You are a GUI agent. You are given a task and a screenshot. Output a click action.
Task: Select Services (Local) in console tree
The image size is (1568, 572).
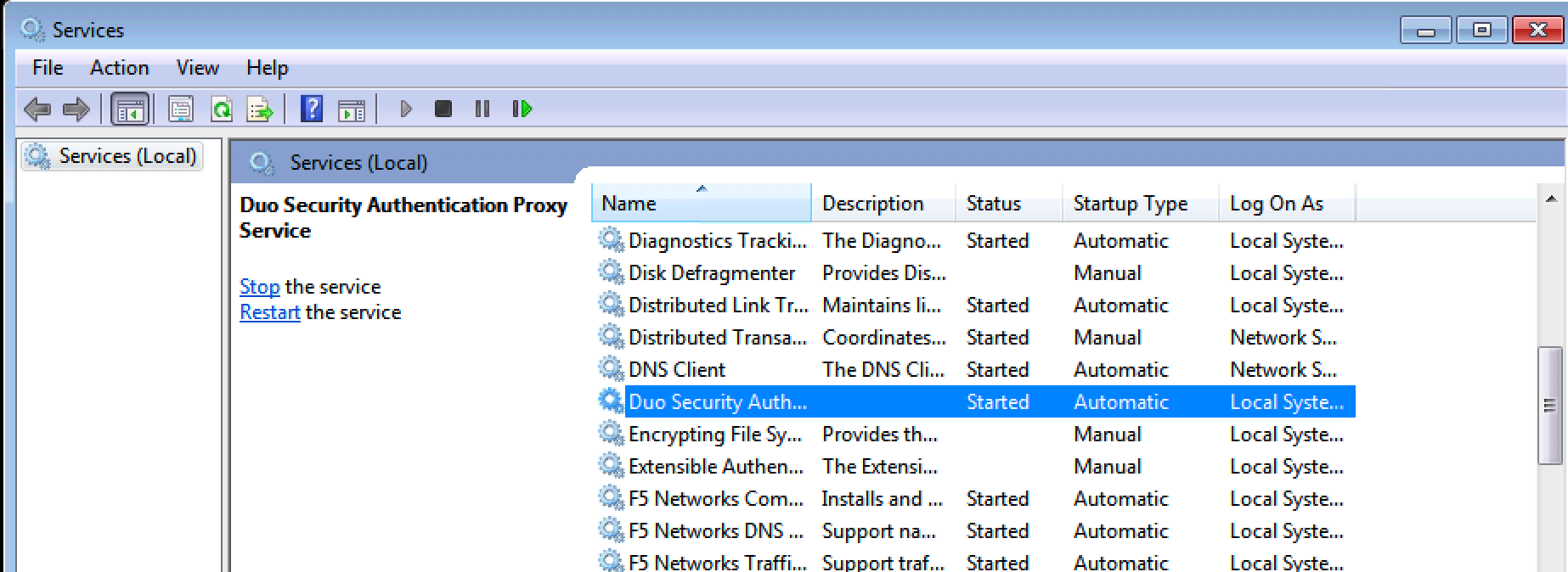(x=112, y=156)
